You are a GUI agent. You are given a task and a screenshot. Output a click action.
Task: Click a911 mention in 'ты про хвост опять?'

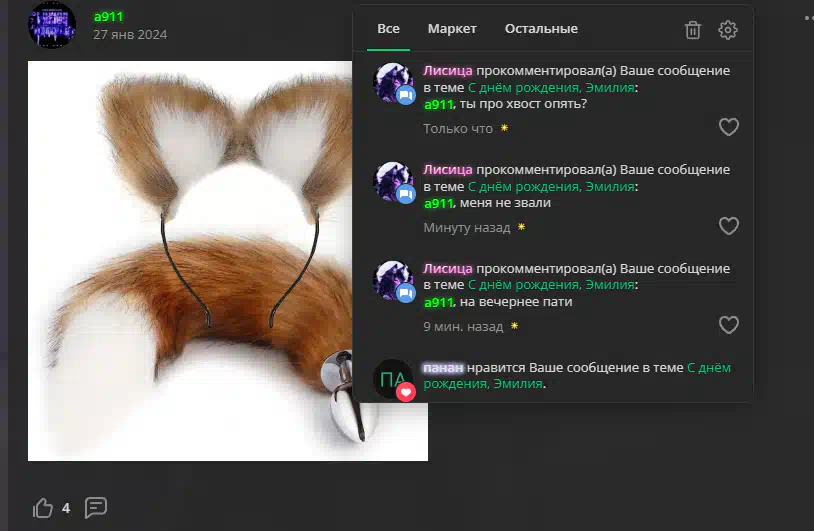pyautogui.click(x=439, y=104)
